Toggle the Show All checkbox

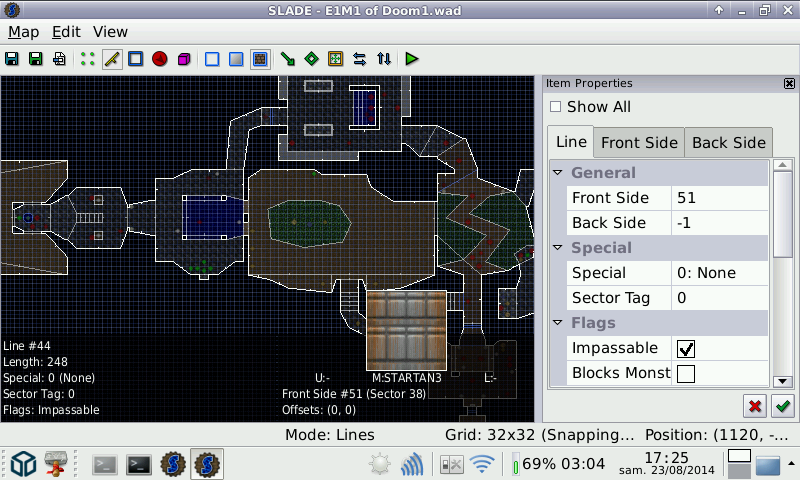[x=556, y=107]
